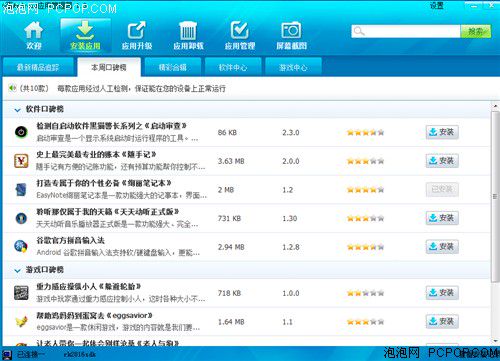Click the green 搜索 button
500x361 pixels.
[x=476, y=31]
